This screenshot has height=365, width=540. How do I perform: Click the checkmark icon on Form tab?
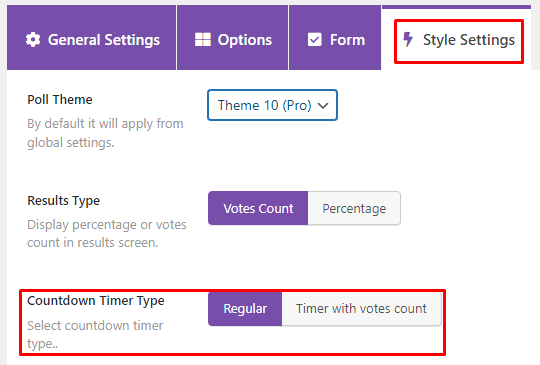pyautogui.click(x=314, y=40)
